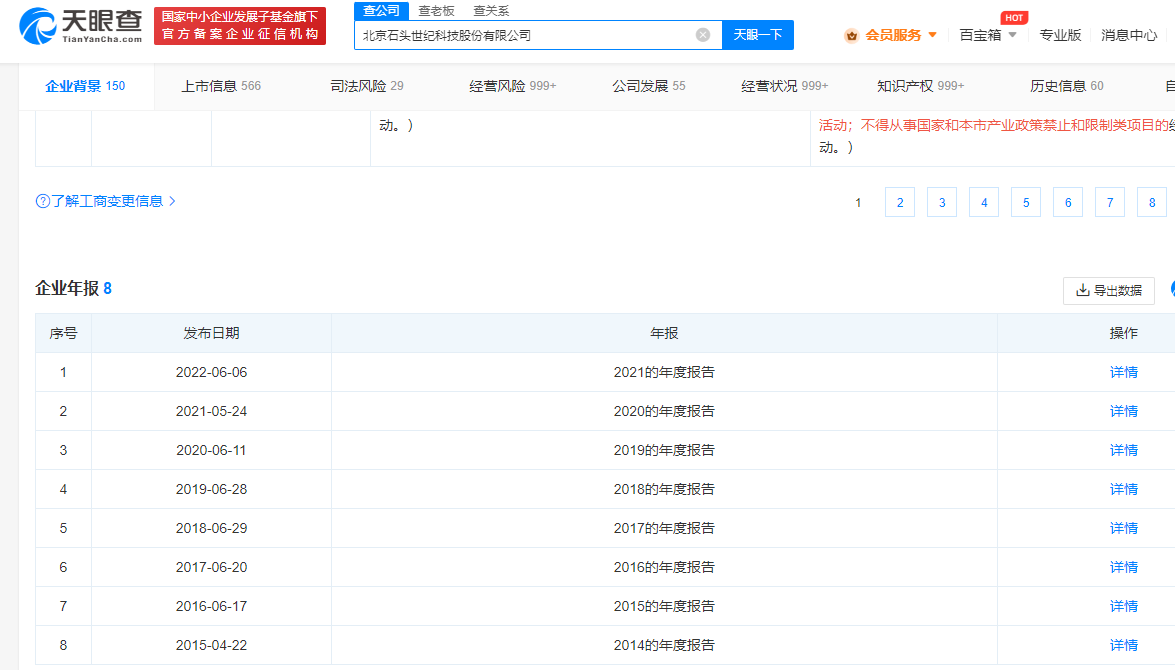Click the export data download icon
This screenshot has height=670, width=1175.
pyautogui.click(x=1082, y=290)
